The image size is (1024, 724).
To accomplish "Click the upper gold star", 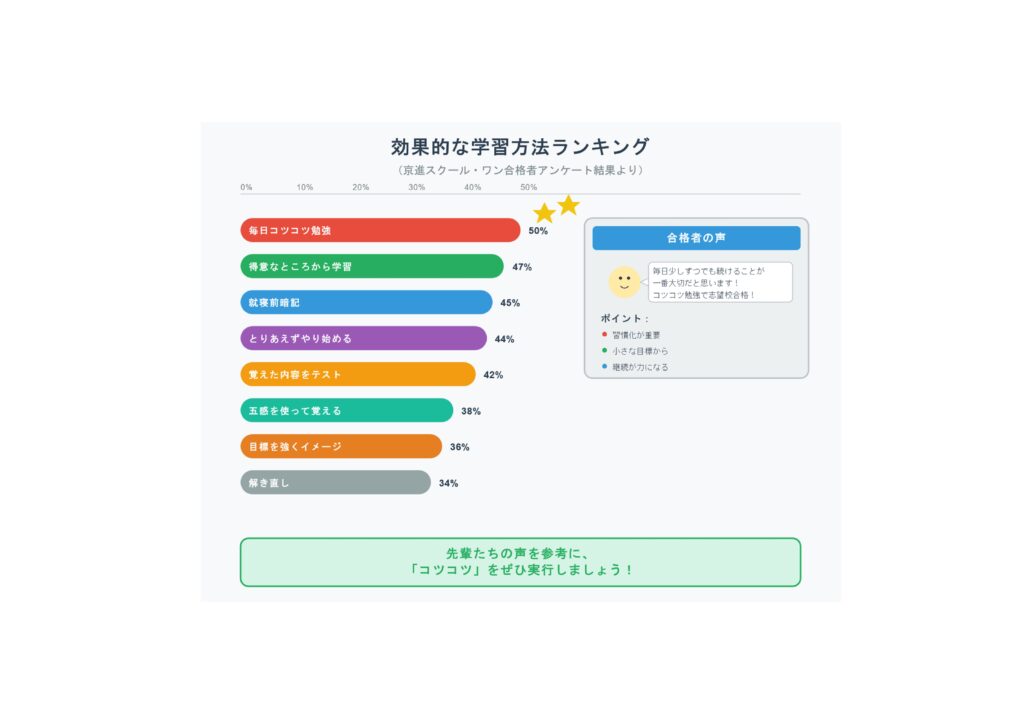I will (x=569, y=205).
